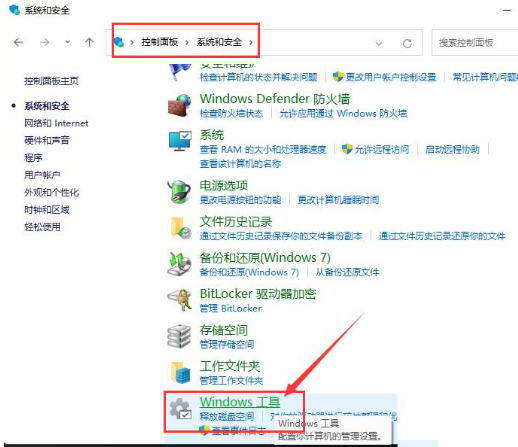Open 文件历史记录 heading

236,222
